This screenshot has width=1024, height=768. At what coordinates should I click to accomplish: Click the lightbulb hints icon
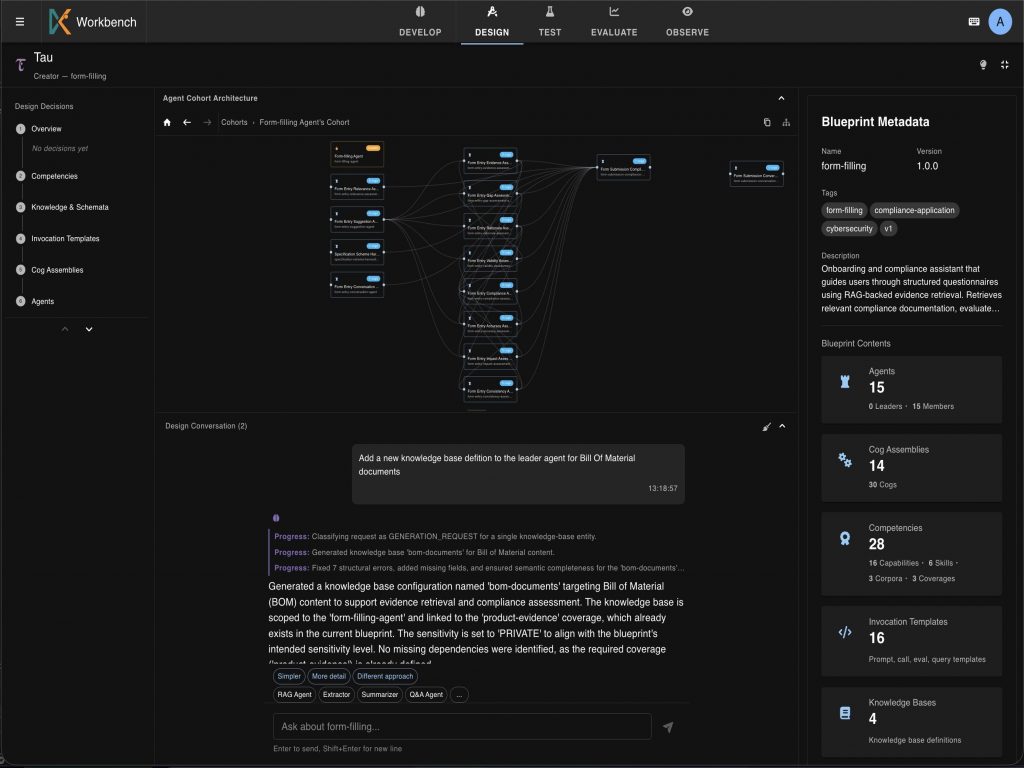[983, 65]
